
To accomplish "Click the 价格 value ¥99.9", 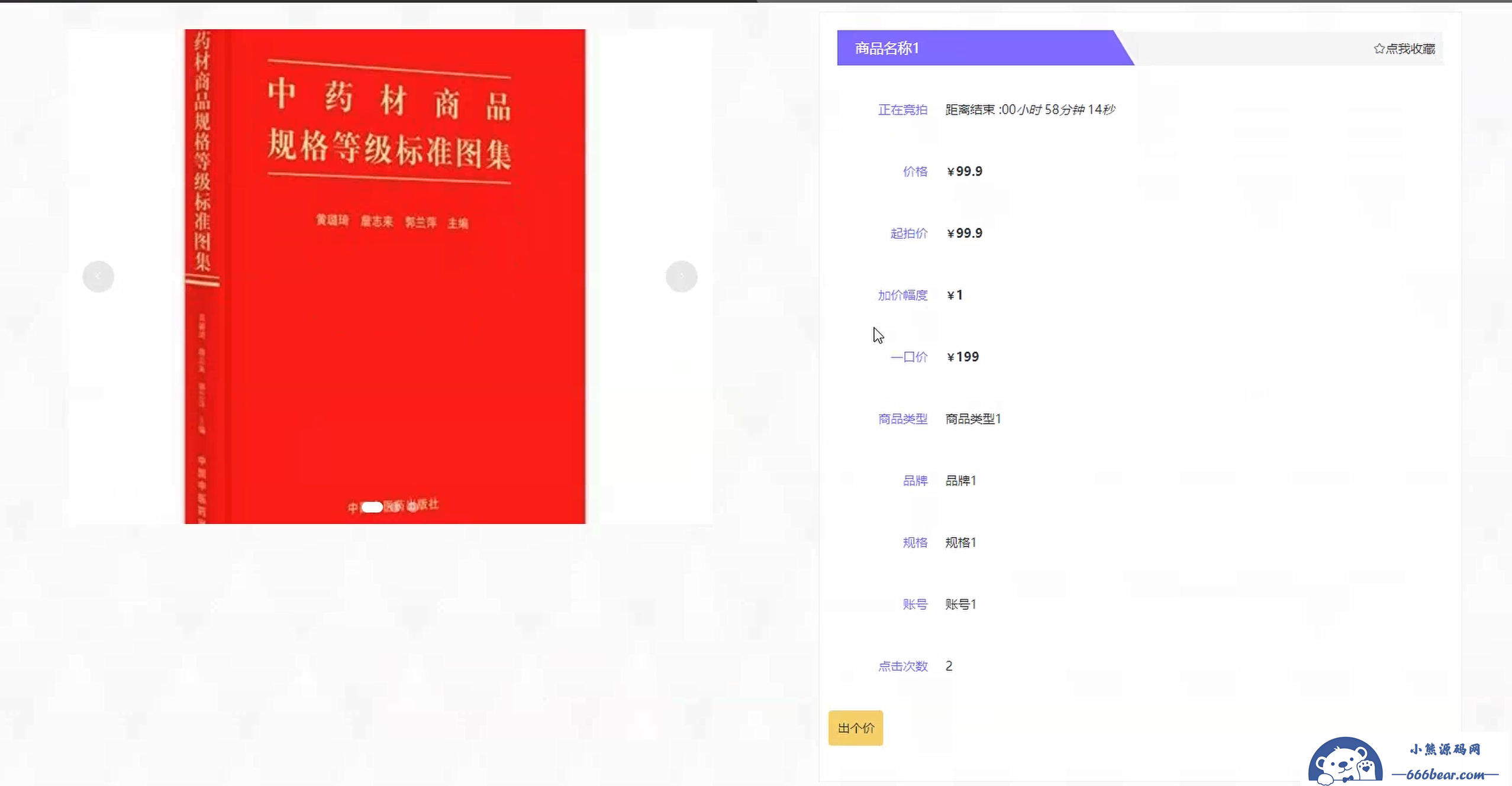I will point(965,172).
